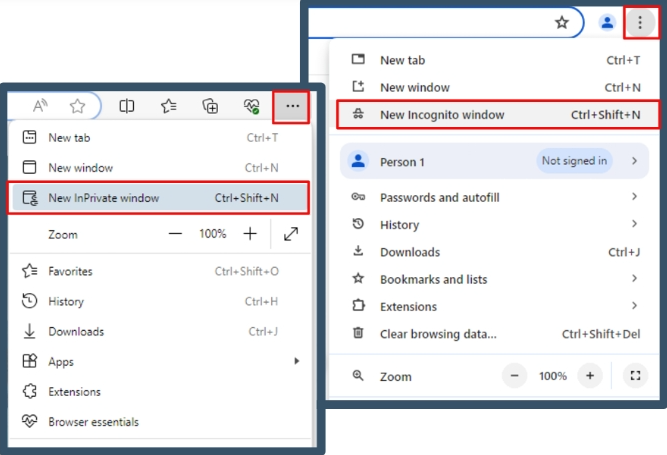667x455 pixels.
Task: Add page to favorites in Edge address bar
Action: click(77, 106)
